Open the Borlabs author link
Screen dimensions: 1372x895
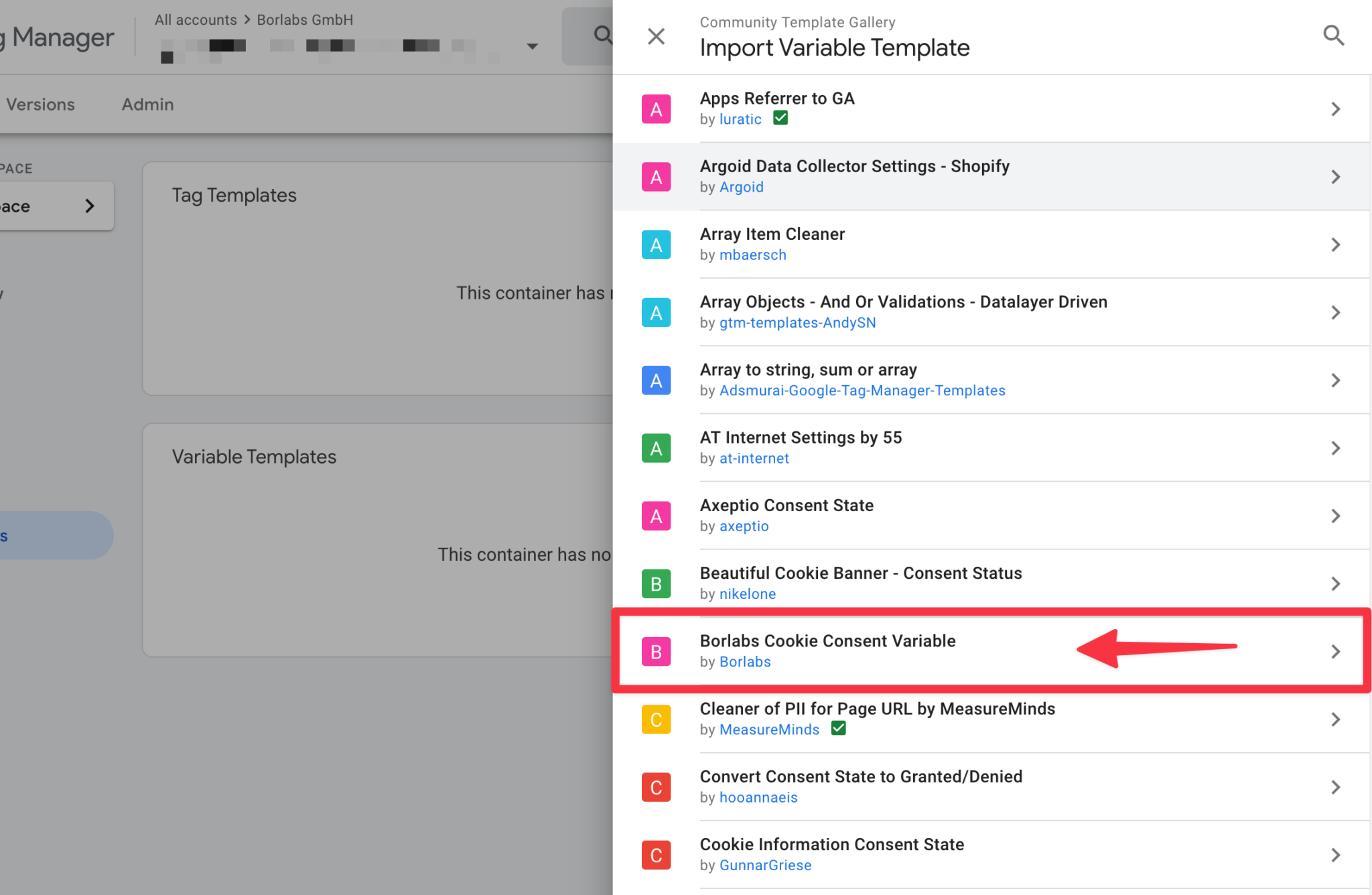(x=745, y=662)
